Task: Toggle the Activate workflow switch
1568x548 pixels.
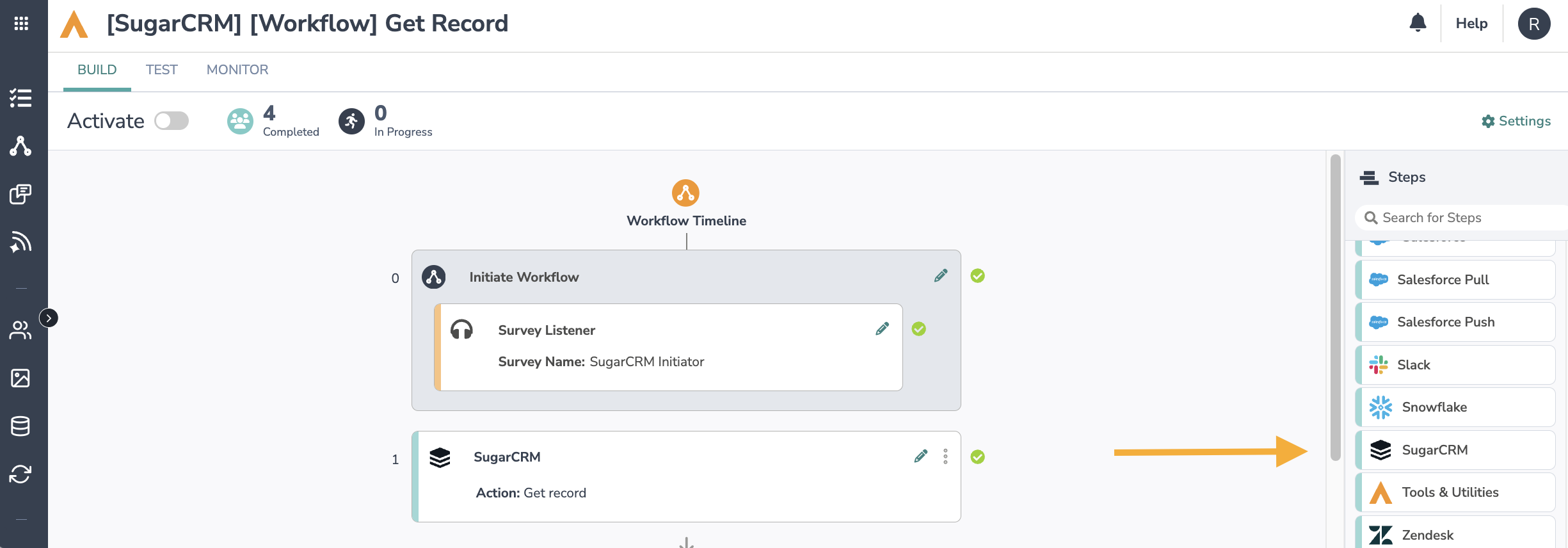Action: tap(172, 121)
